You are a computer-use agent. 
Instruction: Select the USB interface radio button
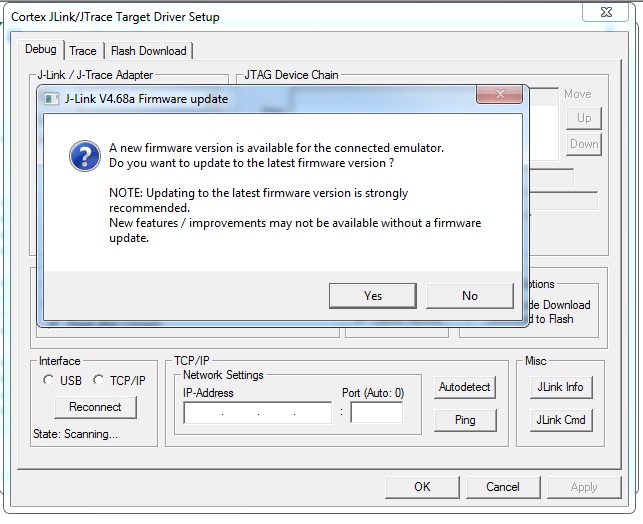[48, 380]
